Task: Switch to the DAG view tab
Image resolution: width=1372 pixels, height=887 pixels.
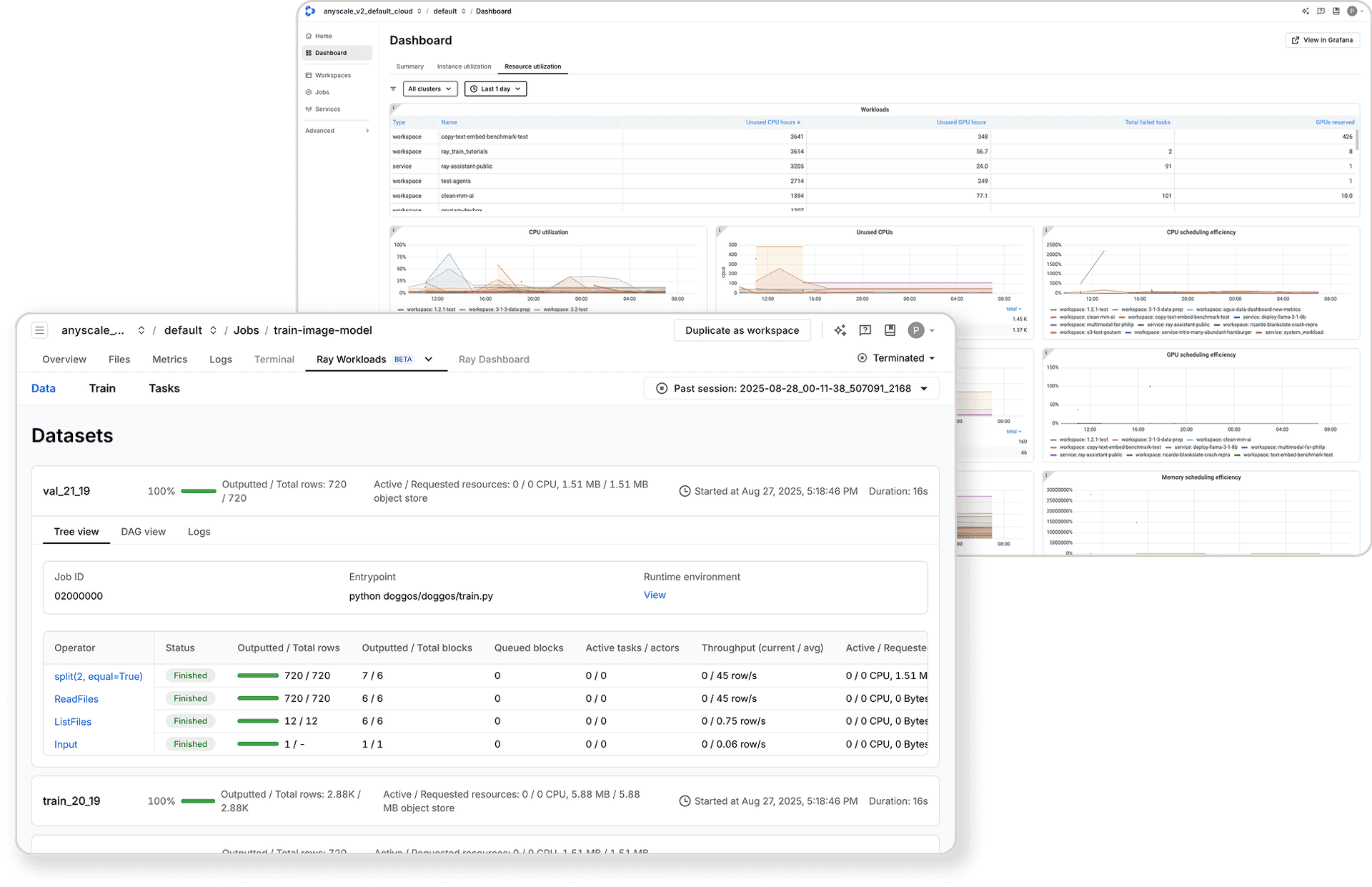Action: (x=143, y=532)
